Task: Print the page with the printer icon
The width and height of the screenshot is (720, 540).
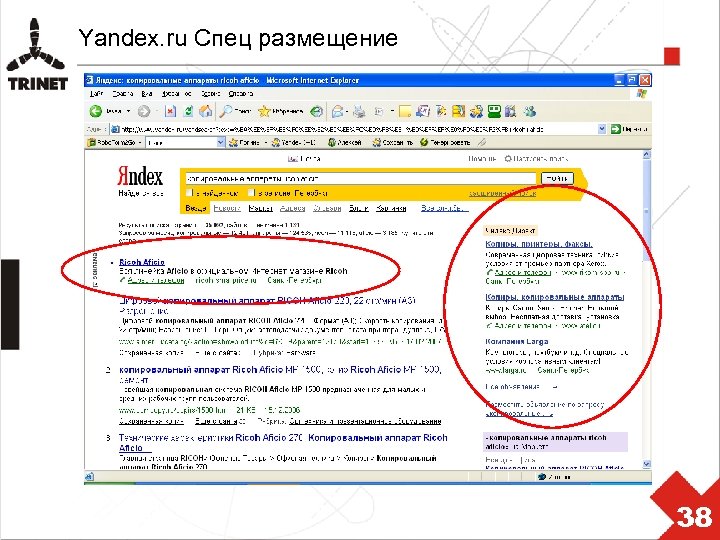Action: point(360,112)
